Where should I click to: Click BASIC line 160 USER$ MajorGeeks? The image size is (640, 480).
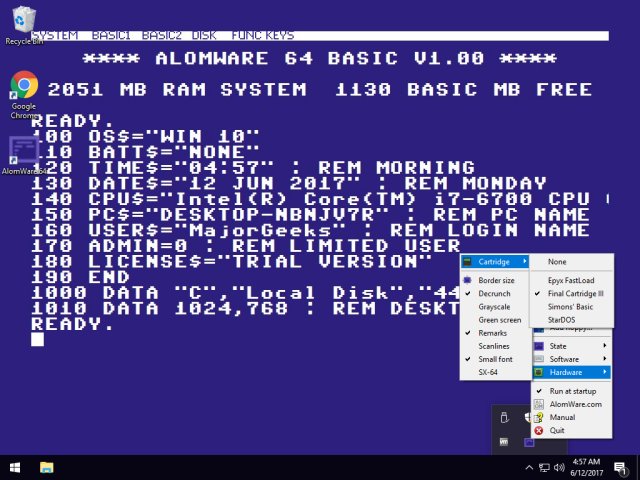[310, 231]
